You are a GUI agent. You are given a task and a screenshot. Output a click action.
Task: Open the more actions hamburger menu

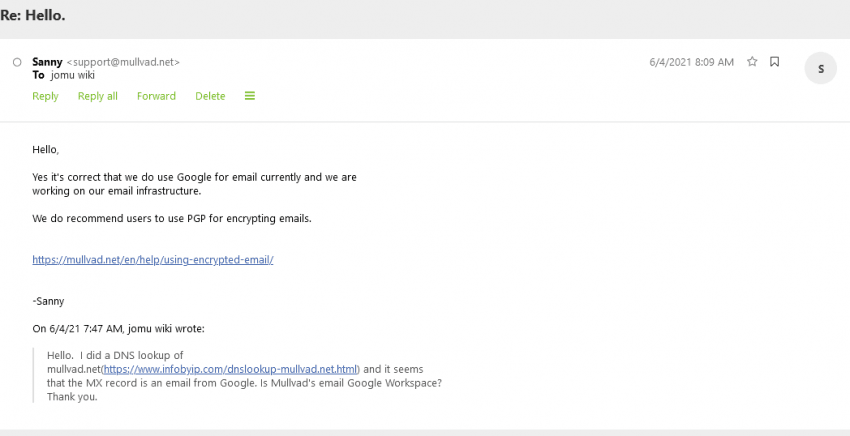[250, 95]
